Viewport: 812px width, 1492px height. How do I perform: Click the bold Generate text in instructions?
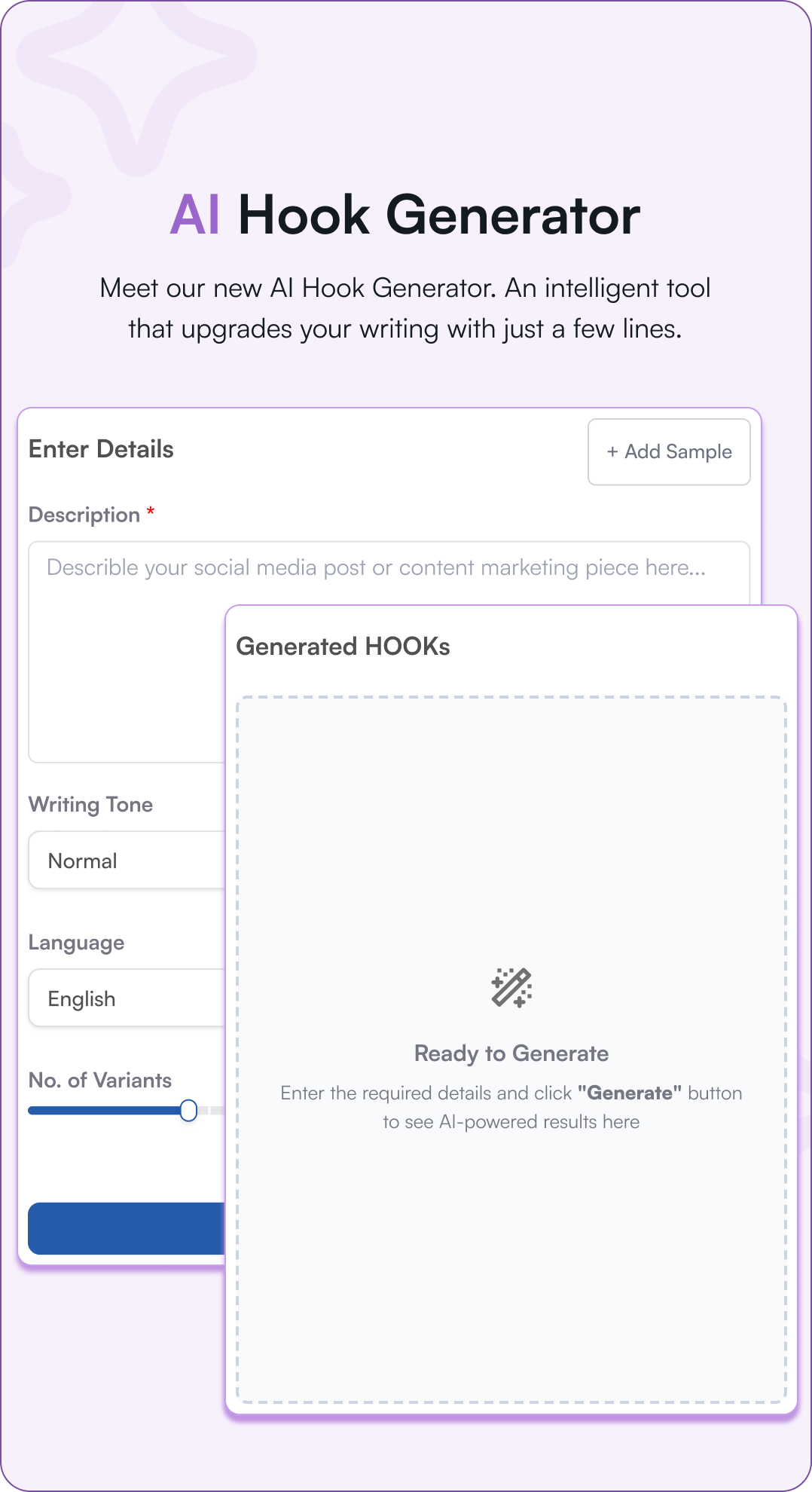coord(630,1093)
